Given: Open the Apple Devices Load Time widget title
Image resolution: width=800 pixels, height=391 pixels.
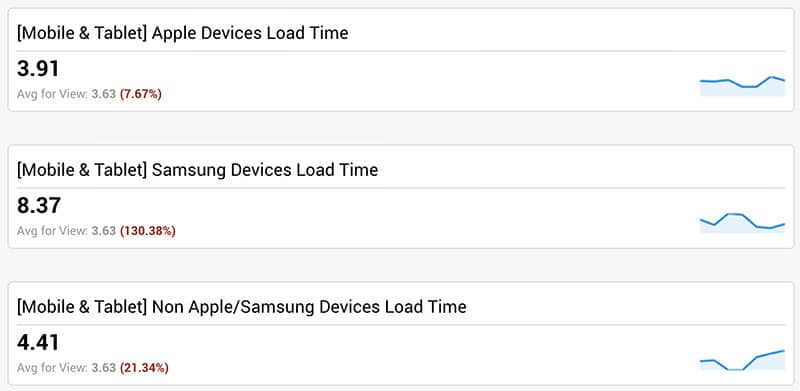Looking at the screenshot, I should point(183,33).
